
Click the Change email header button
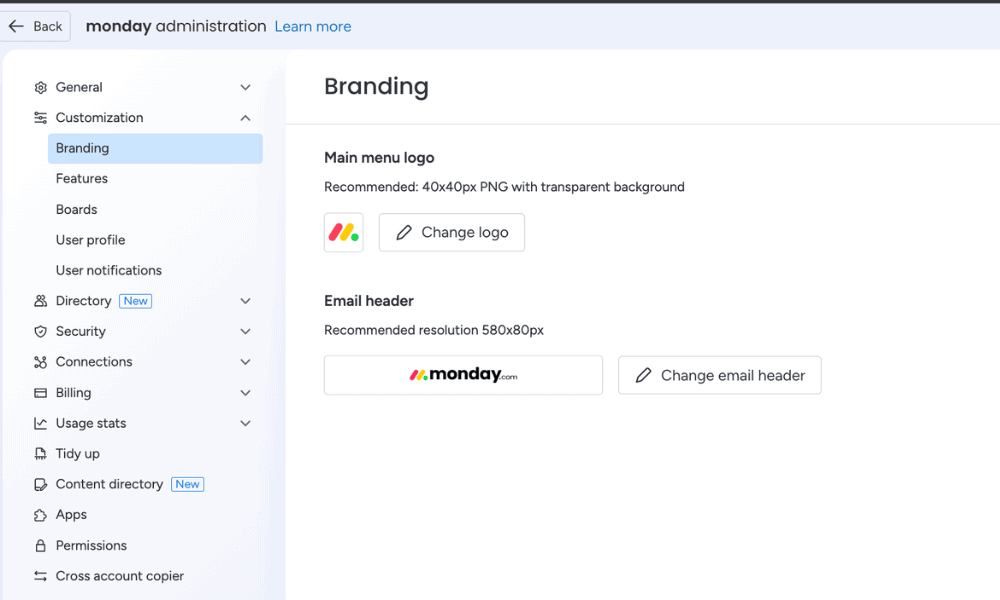click(719, 375)
